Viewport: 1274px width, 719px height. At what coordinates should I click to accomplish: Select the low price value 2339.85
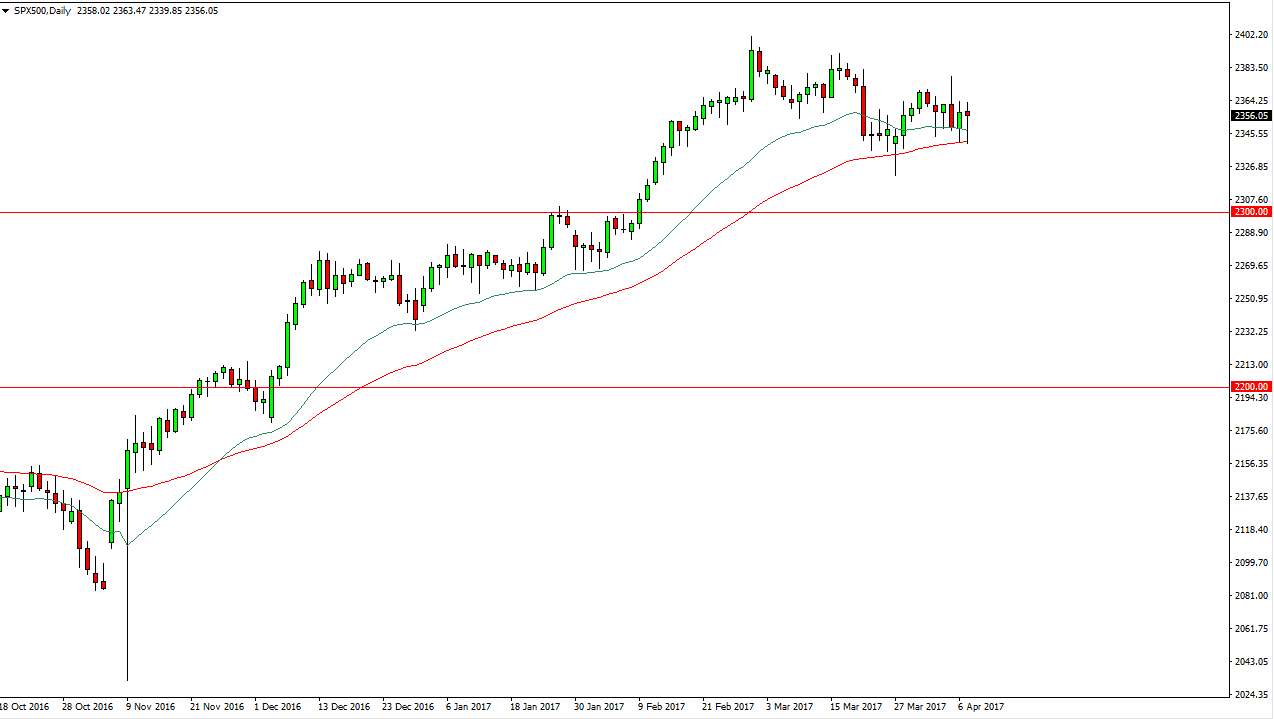[165, 11]
